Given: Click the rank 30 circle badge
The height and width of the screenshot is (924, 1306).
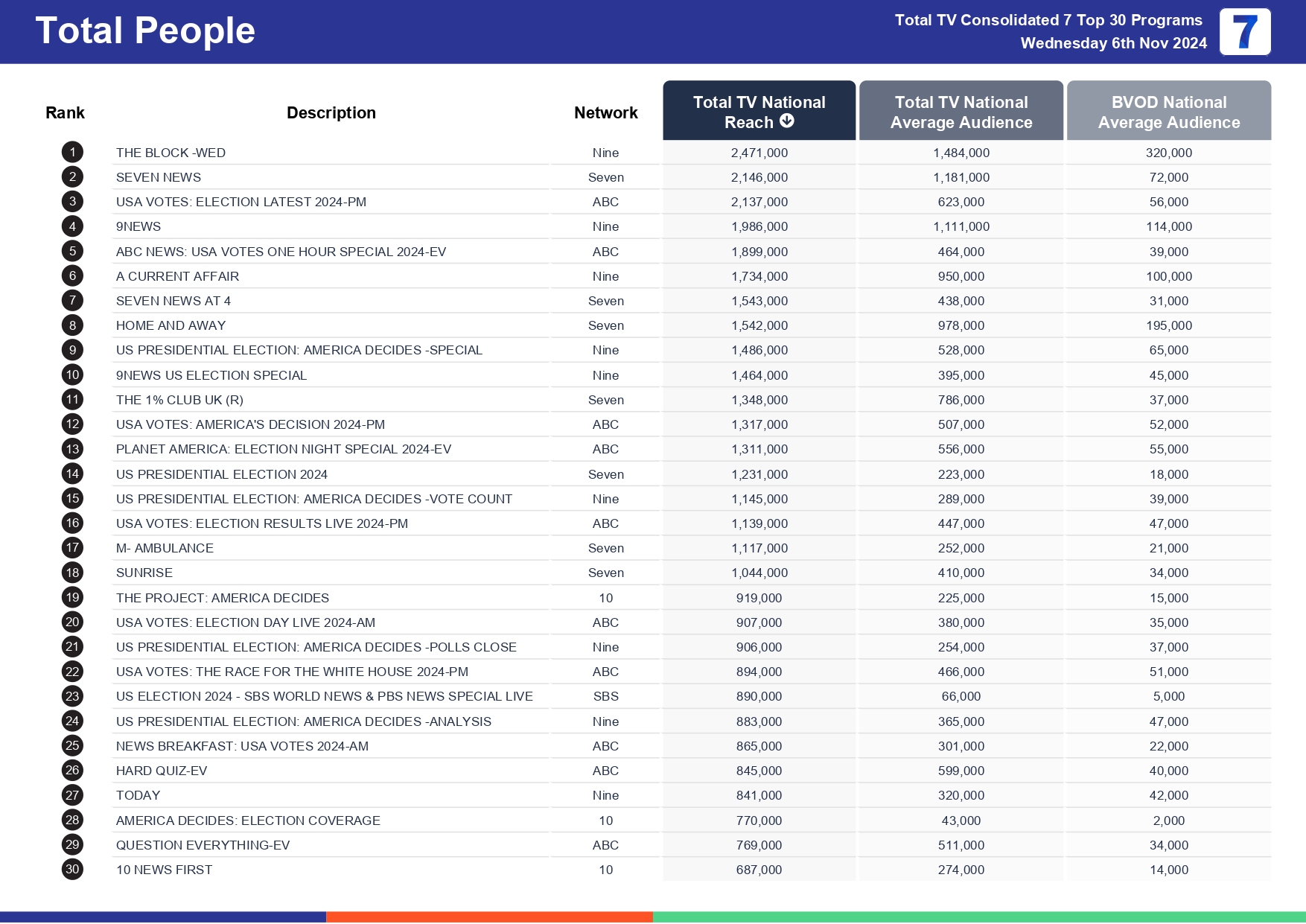Looking at the screenshot, I should point(72,870).
